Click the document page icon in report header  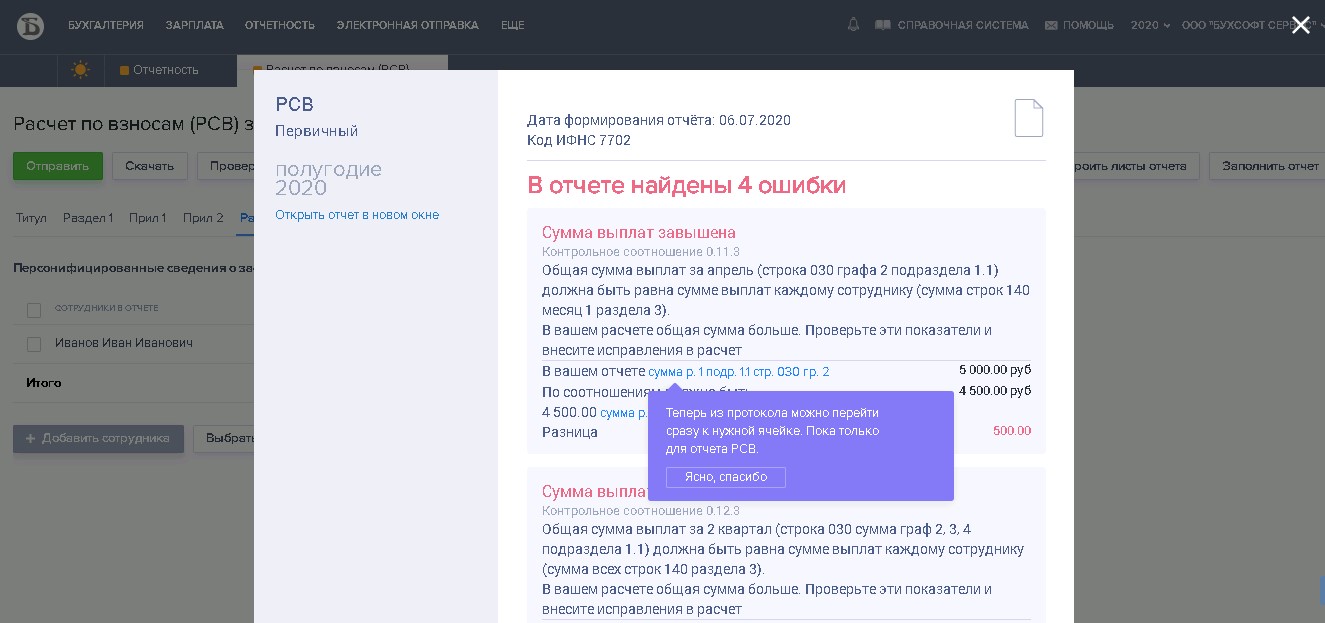coord(1028,118)
